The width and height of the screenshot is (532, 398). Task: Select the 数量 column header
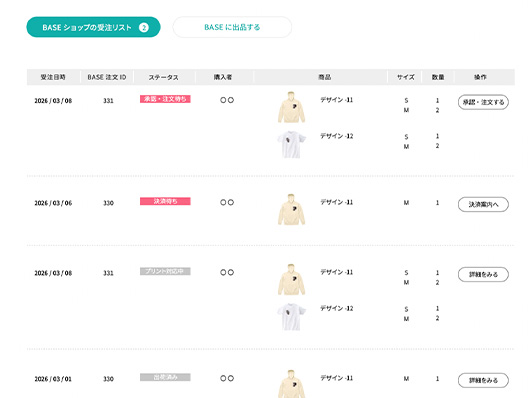coord(438,77)
